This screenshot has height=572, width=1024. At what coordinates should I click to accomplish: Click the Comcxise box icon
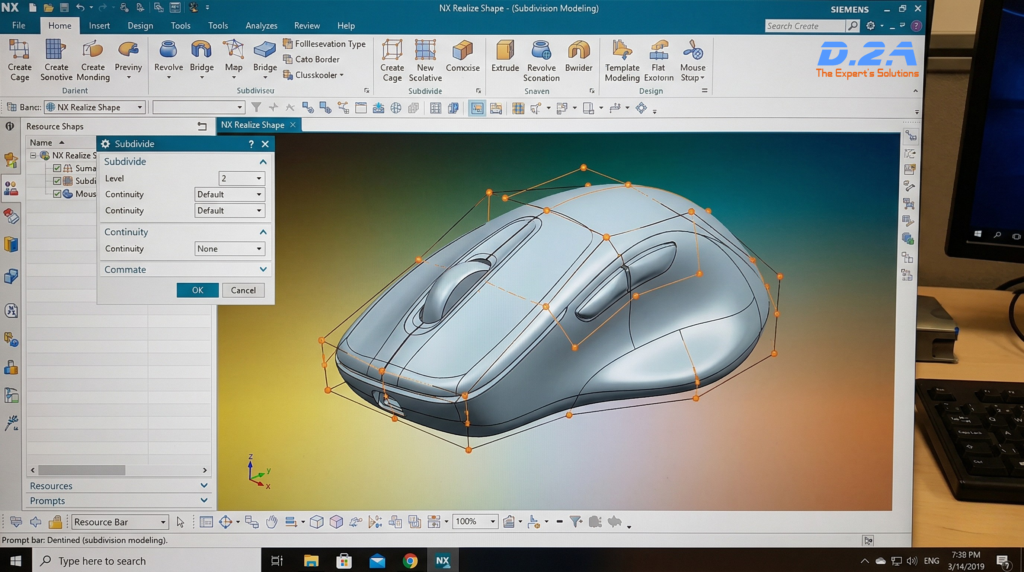tap(463, 50)
